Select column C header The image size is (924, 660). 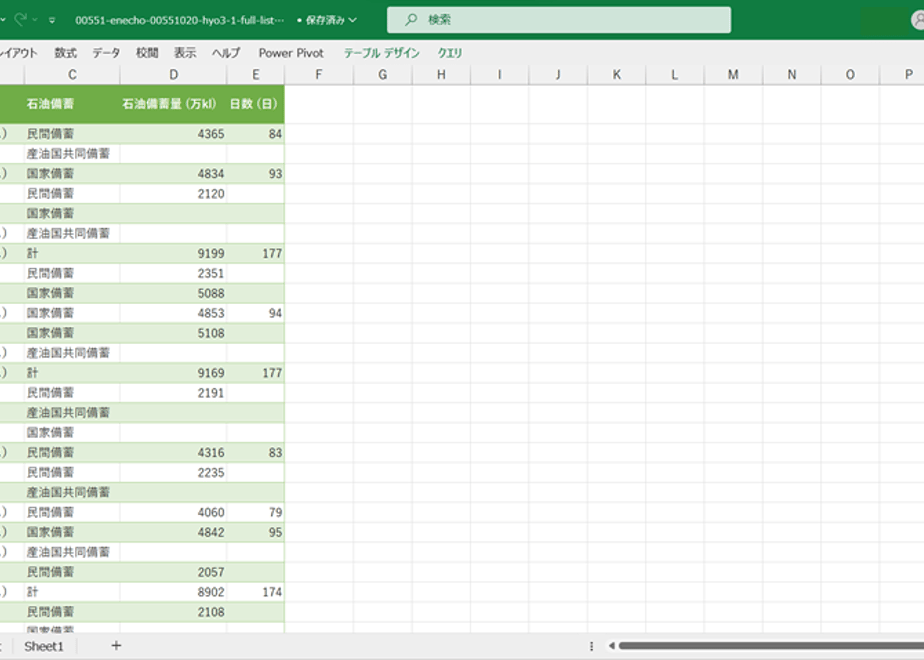click(72, 75)
